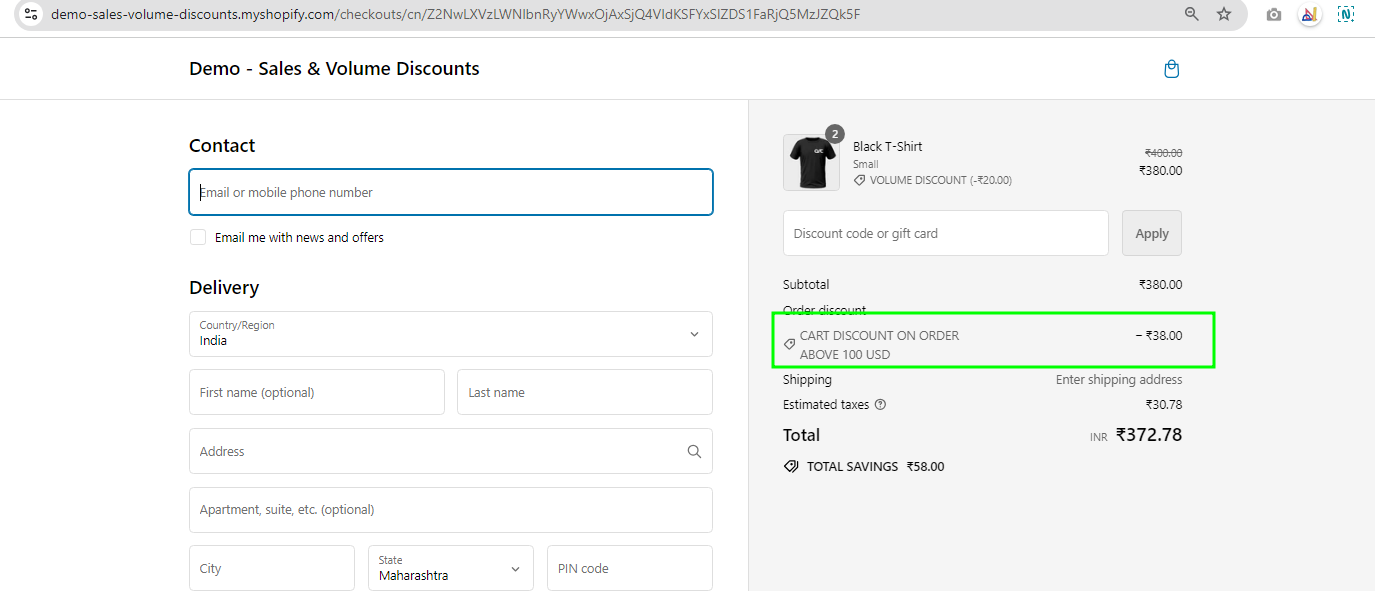Click the Last name field

[x=584, y=392]
